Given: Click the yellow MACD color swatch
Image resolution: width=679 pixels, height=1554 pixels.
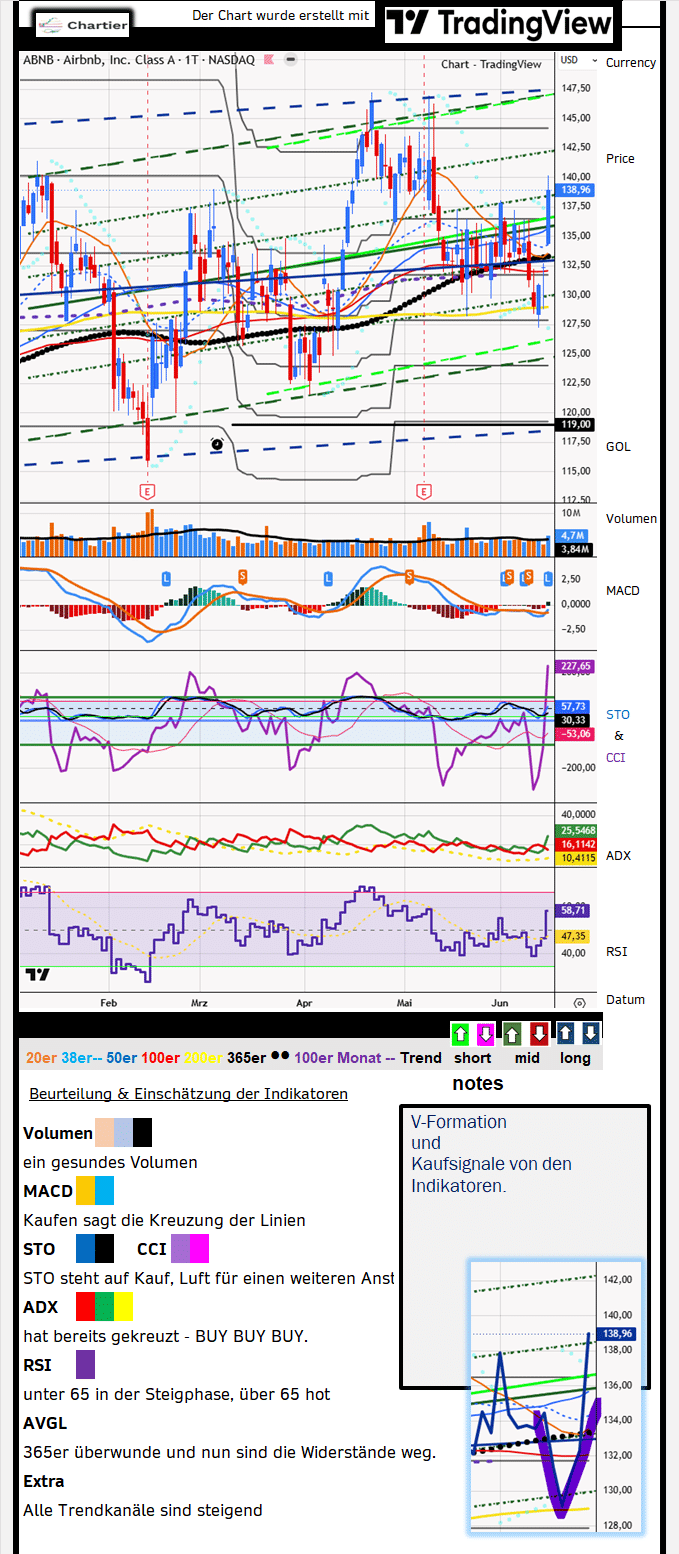Looking at the screenshot, I should point(85,1191).
